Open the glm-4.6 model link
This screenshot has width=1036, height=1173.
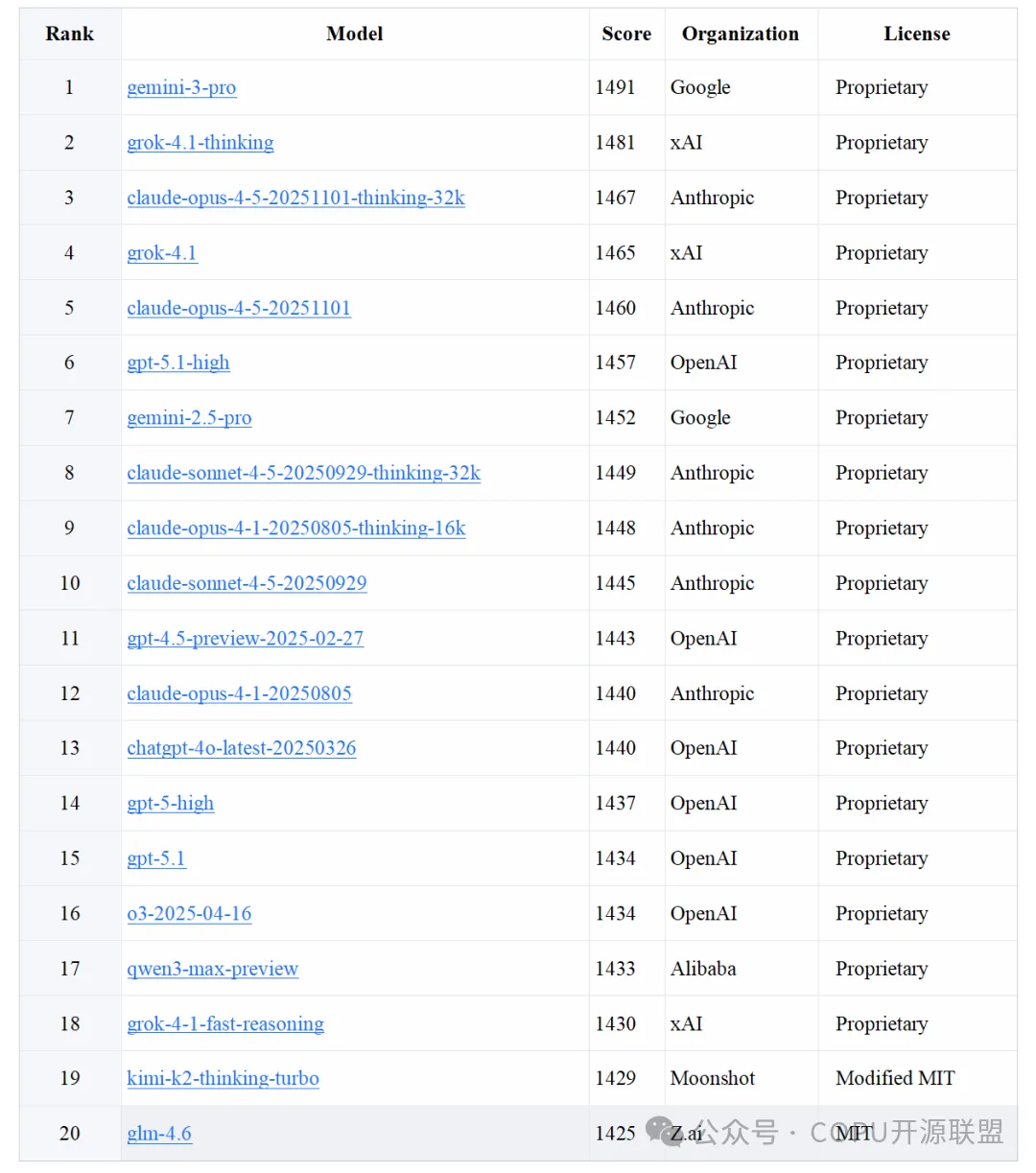click(x=159, y=1134)
